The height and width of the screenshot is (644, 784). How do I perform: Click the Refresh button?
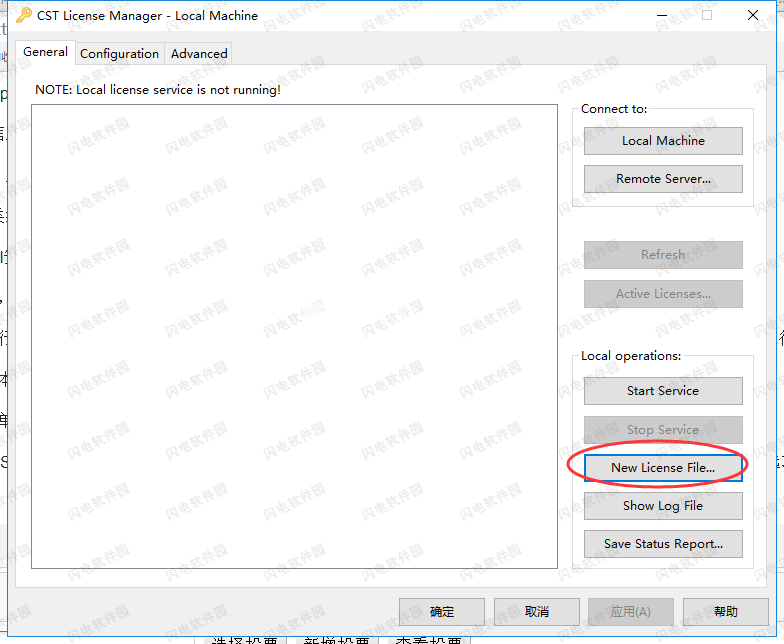coord(663,255)
